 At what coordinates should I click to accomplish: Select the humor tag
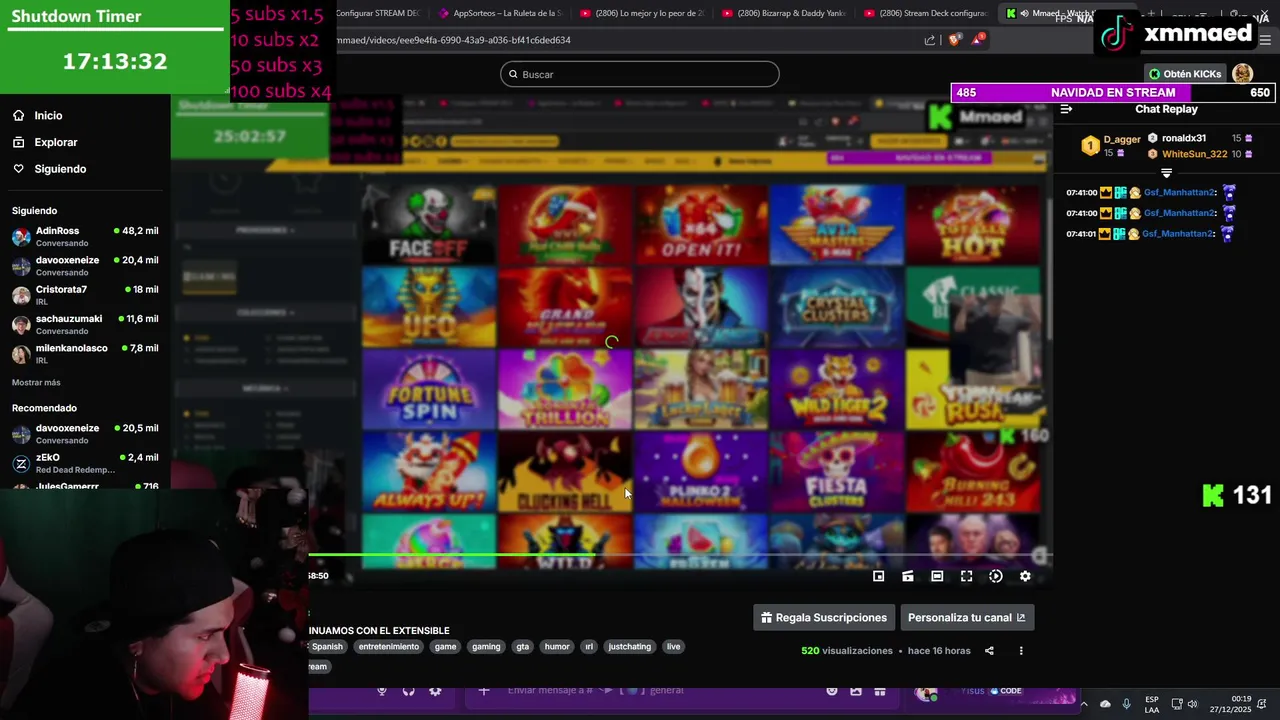[x=557, y=647]
